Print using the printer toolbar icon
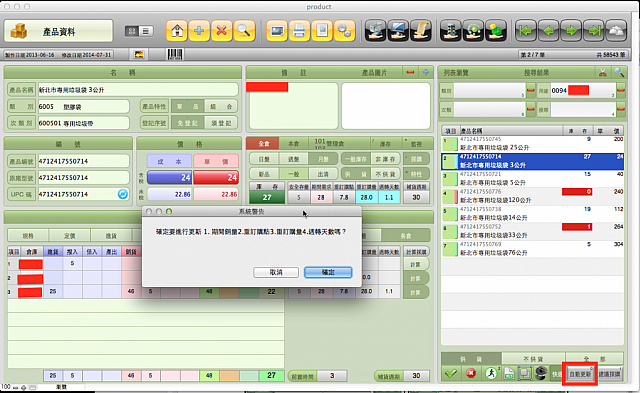 pyautogui.click(x=299, y=31)
